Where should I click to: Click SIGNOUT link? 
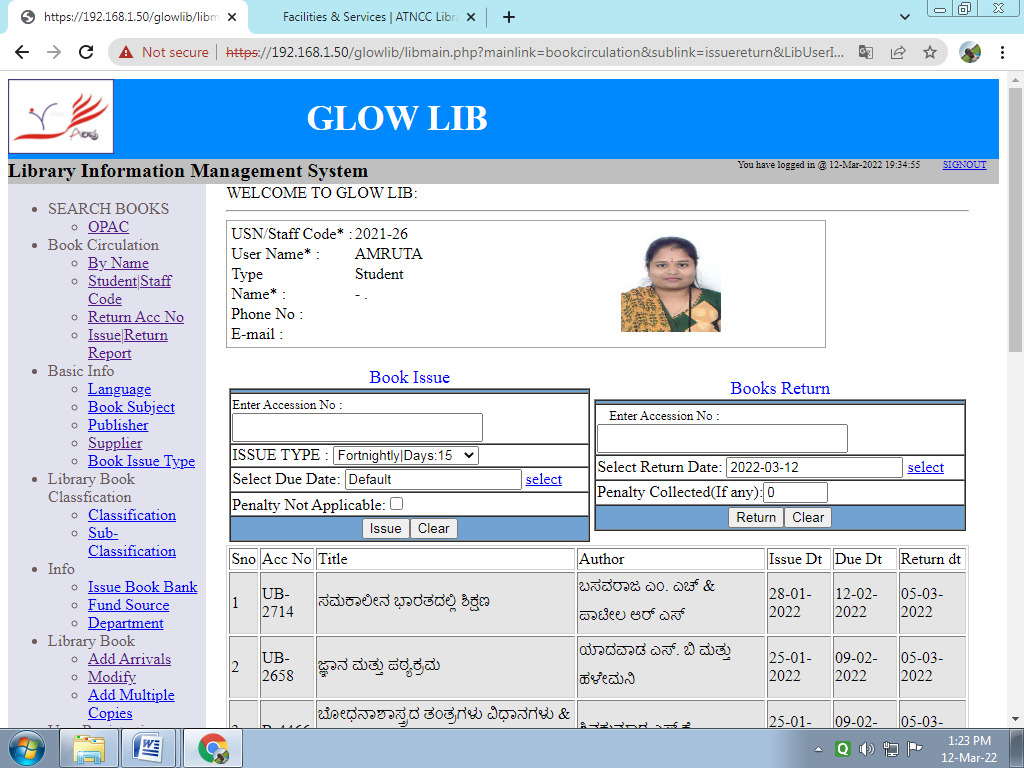coord(964,165)
